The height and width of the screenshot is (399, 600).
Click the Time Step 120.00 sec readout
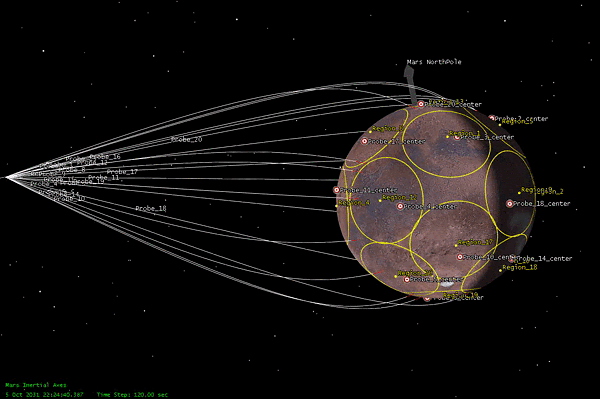pyautogui.click(x=132, y=394)
